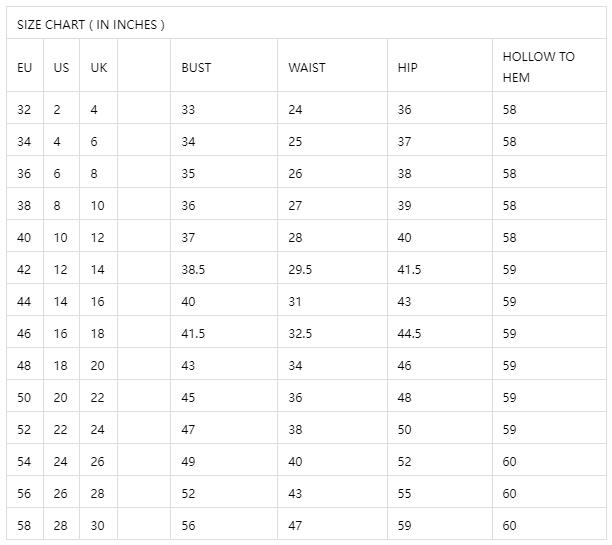Click UK size 30 cell
Viewport: 612px width, 545px height.
pos(98,525)
